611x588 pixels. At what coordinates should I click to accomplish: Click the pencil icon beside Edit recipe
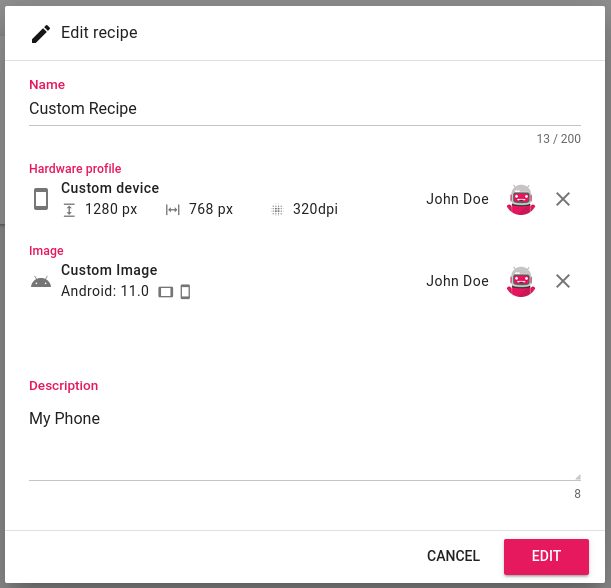pos(41,34)
